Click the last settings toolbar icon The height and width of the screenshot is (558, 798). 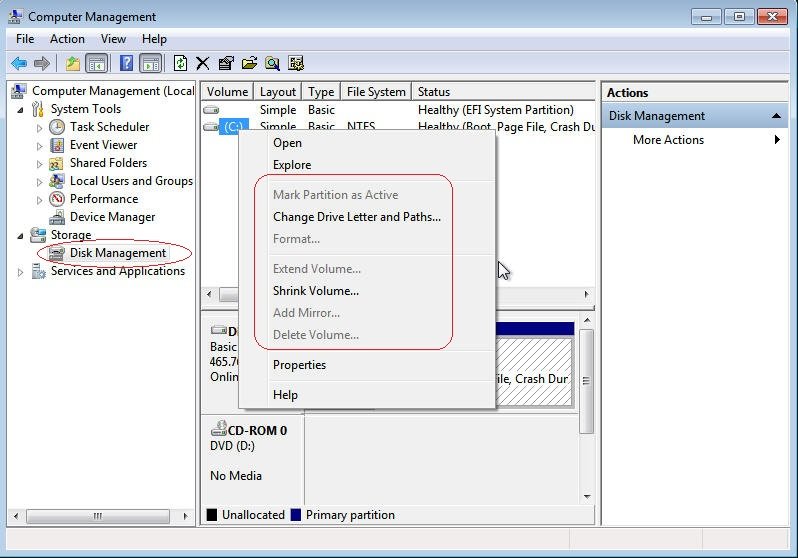pos(296,64)
